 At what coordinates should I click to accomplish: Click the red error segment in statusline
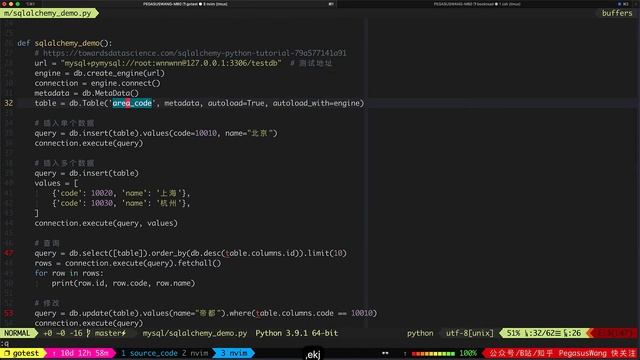[x=613, y=333]
